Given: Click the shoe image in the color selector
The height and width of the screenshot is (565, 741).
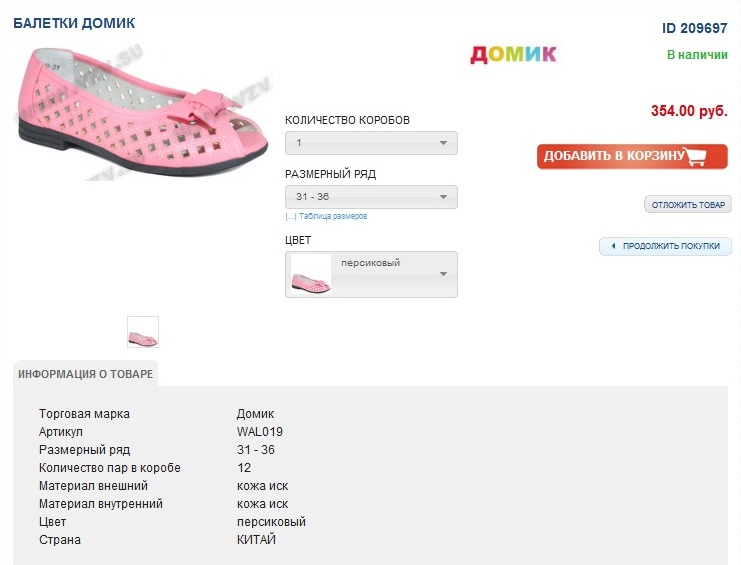Looking at the screenshot, I should 309,275.
